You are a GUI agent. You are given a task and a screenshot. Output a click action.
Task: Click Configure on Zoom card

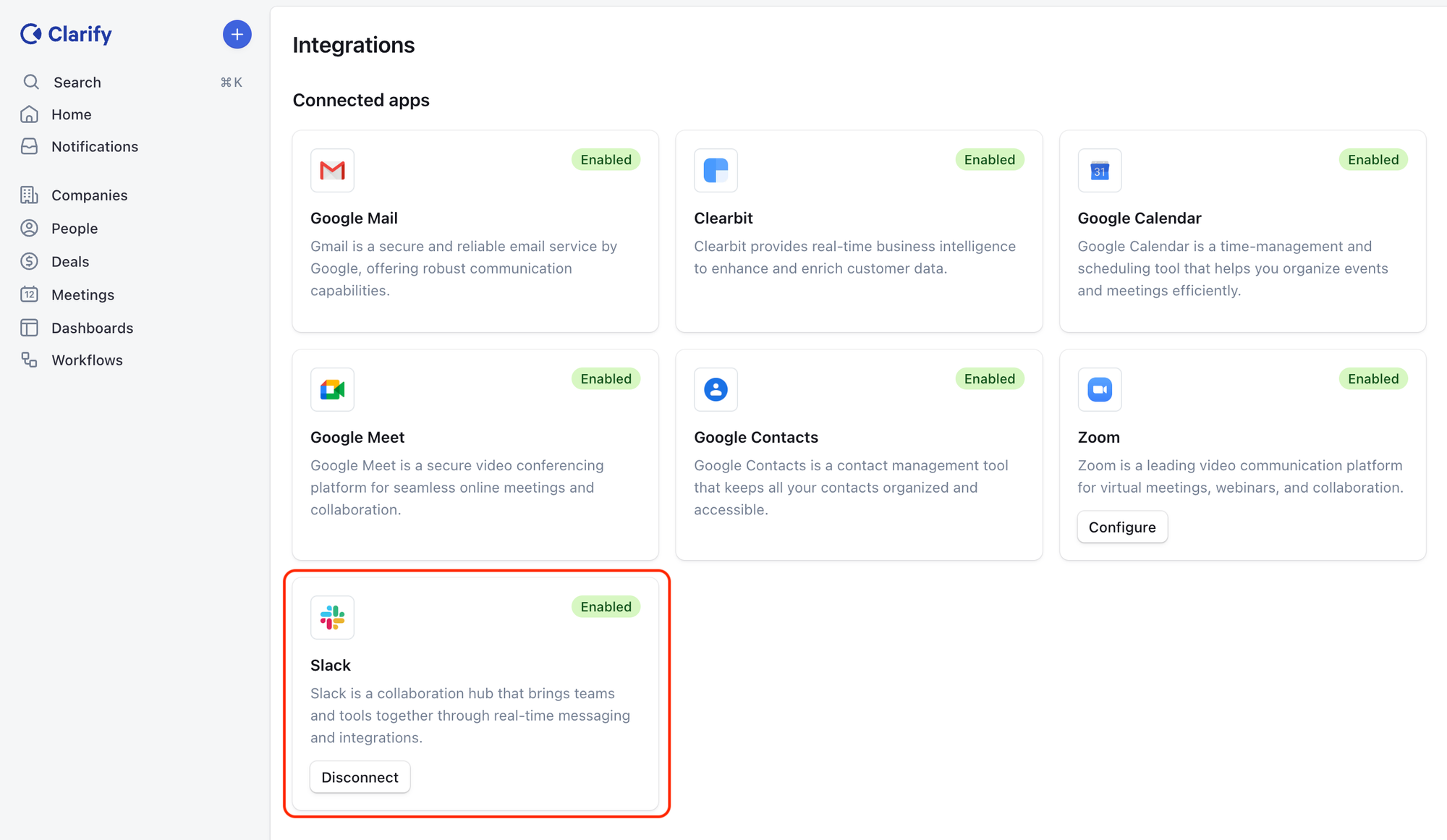click(1121, 527)
